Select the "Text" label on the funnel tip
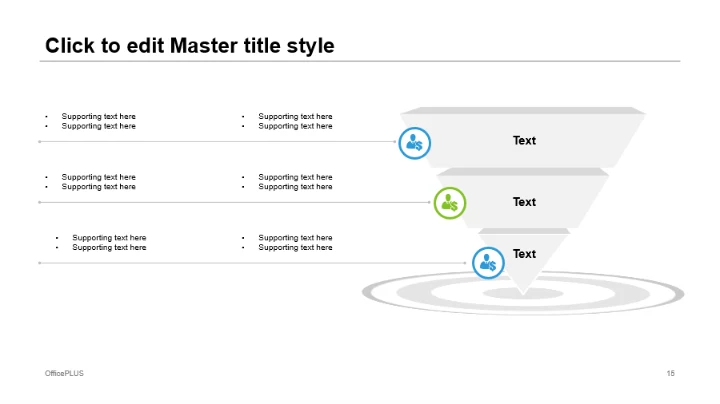Image resolution: width=720 pixels, height=404 pixels. tap(524, 254)
